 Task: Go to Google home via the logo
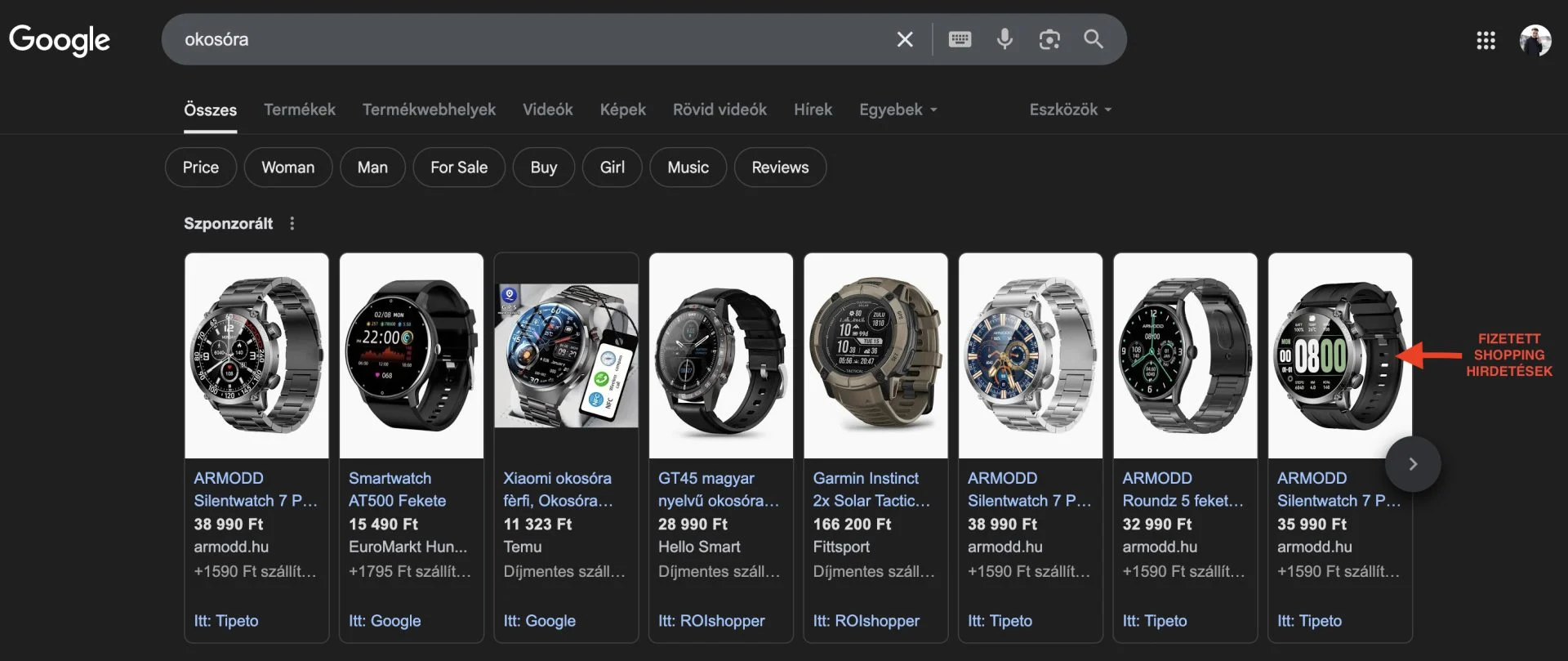click(60, 40)
